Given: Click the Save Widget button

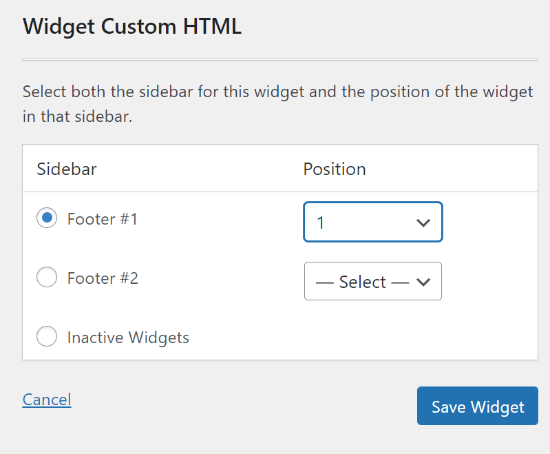Looking at the screenshot, I should 477,406.
